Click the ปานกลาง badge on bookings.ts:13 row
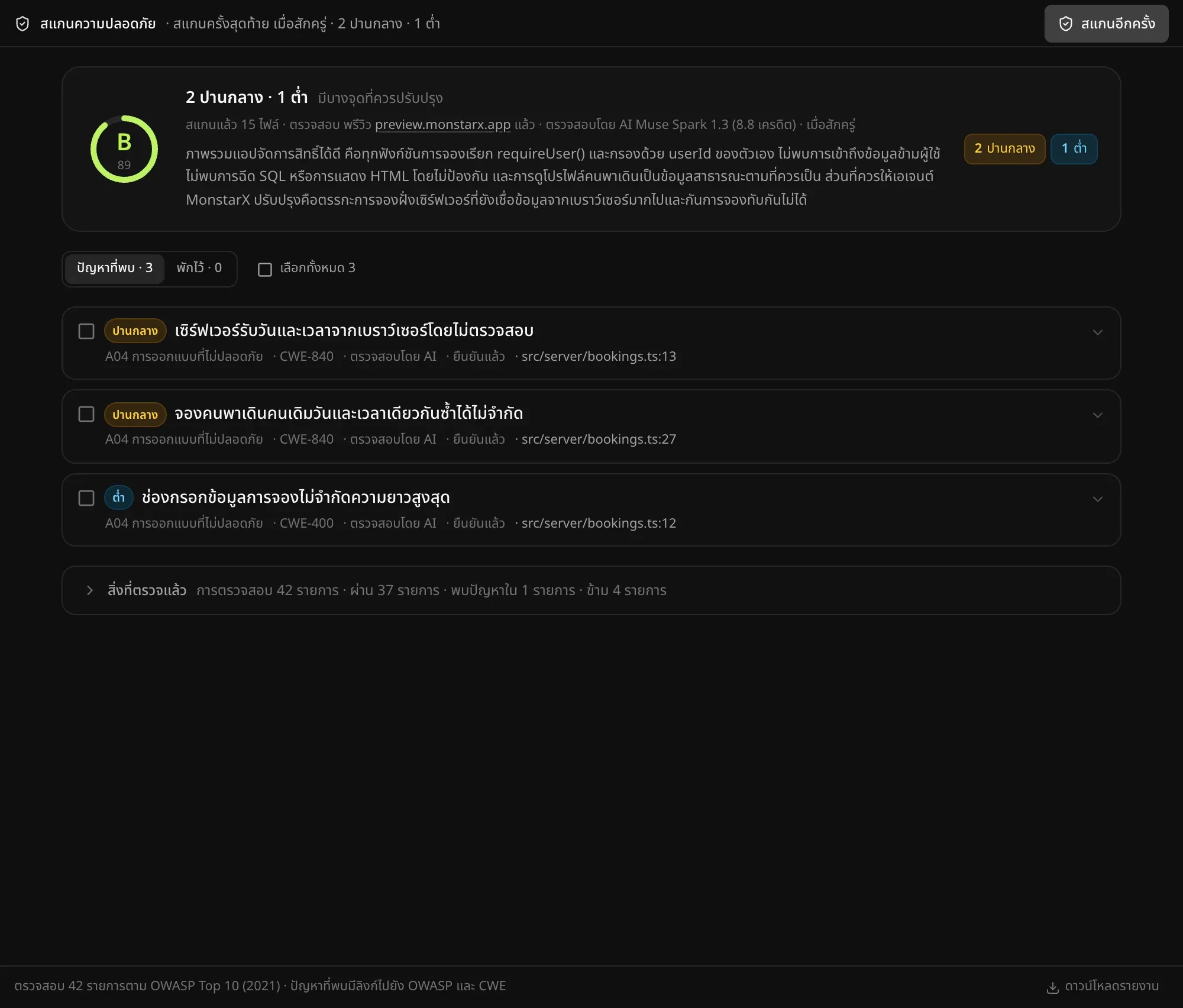The image size is (1183, 1008). 135,331
